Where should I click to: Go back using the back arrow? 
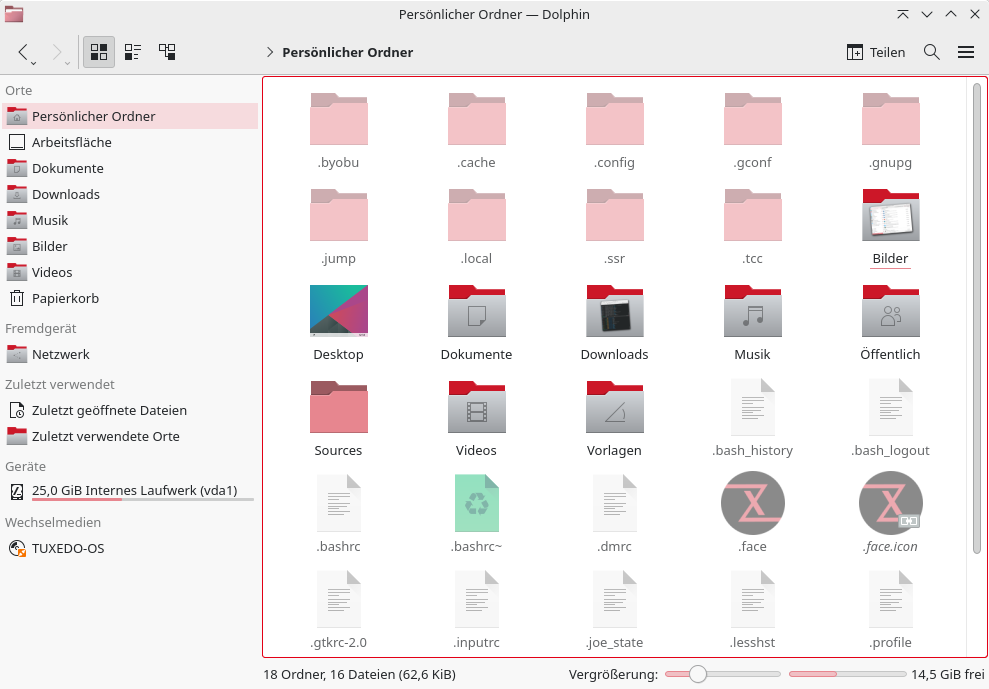tap(23, 52)
